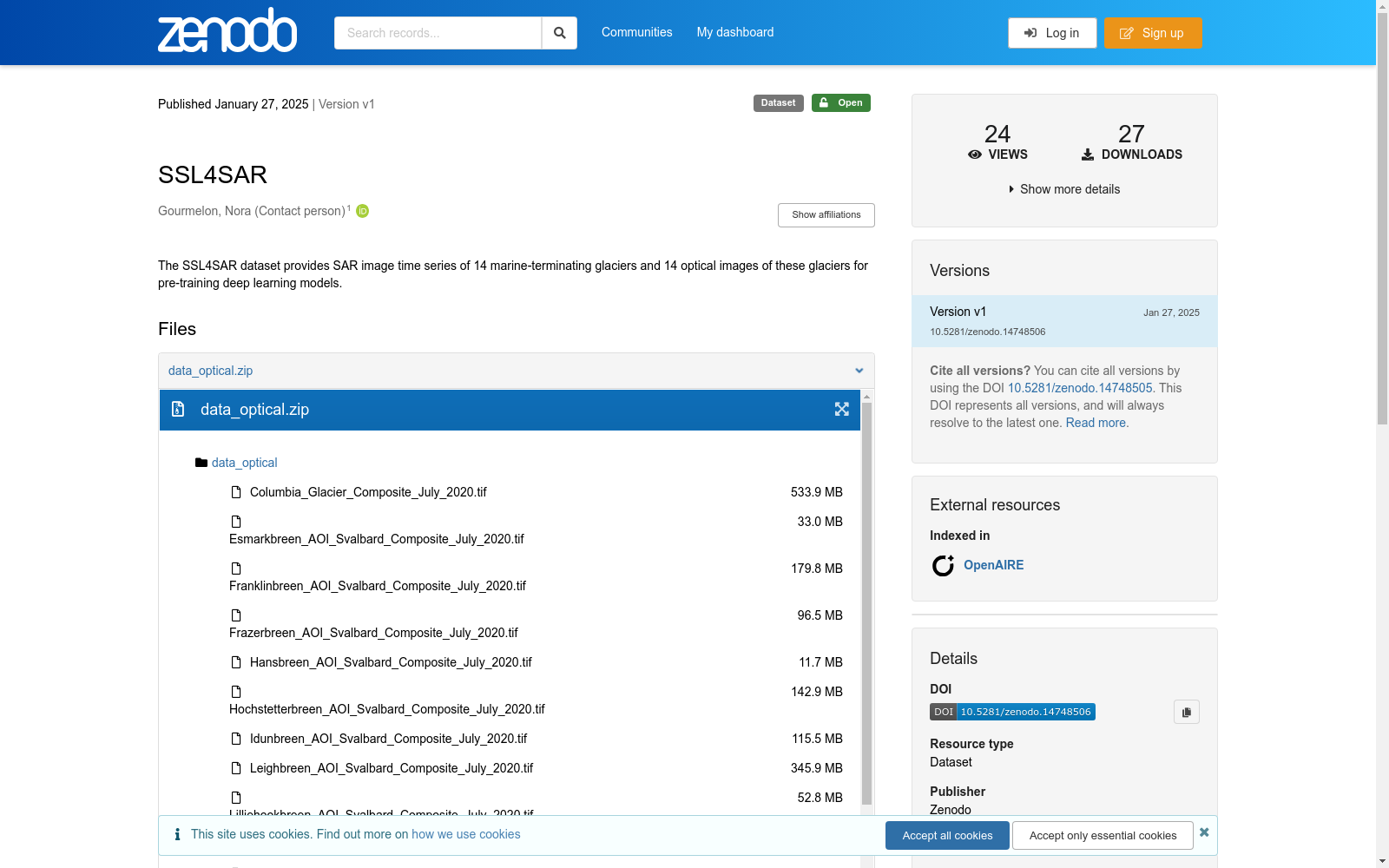1389x868 pixels.
Task: Click Show affiliations button
Action: [826, 215]
